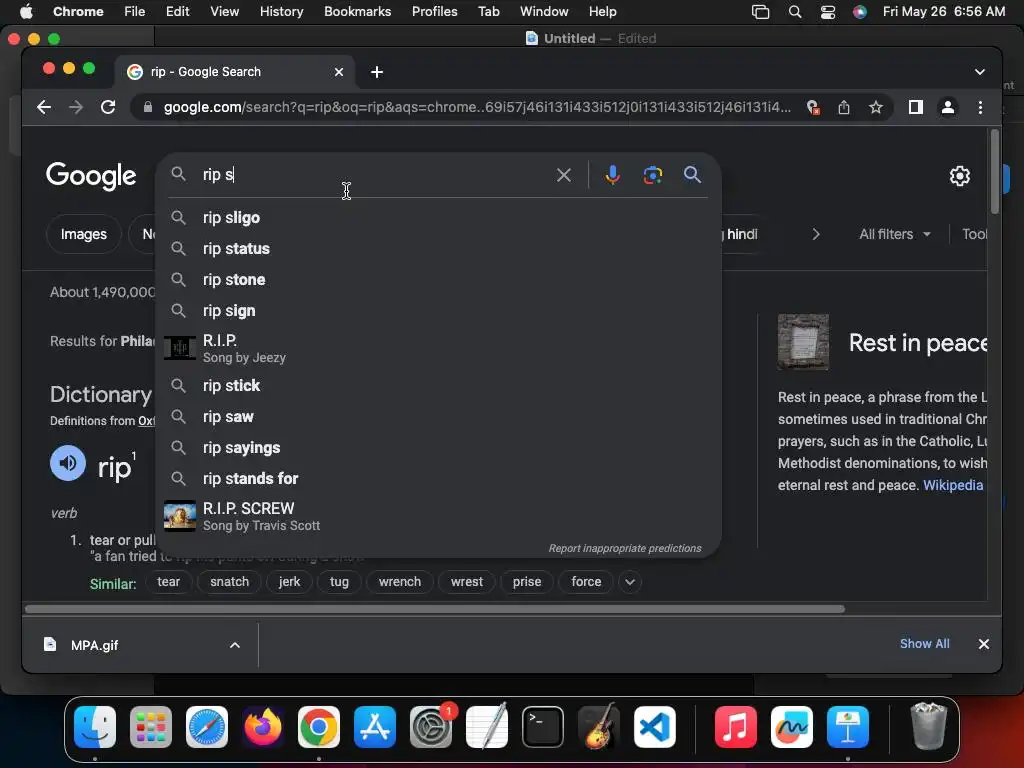Bookmark this tab with the star icon
Screen dimensions: 1024x768
pos(876,107)
